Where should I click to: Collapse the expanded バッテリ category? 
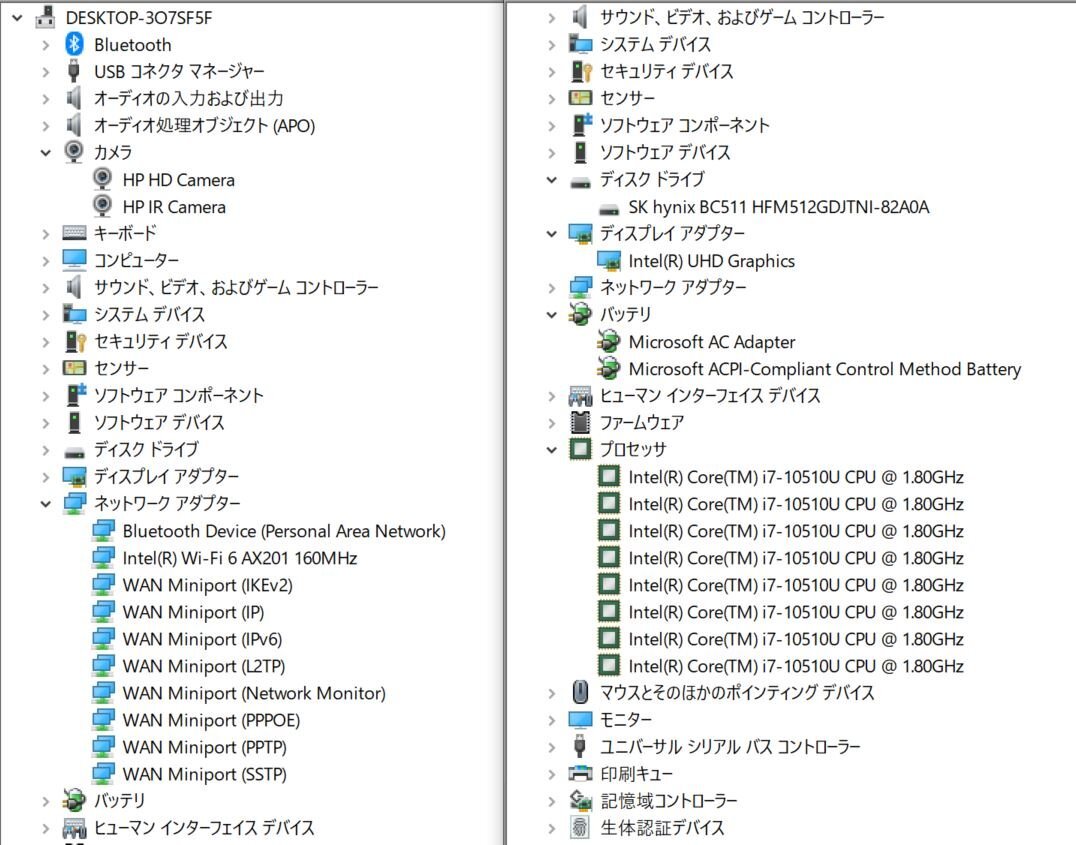click(552, 315)
